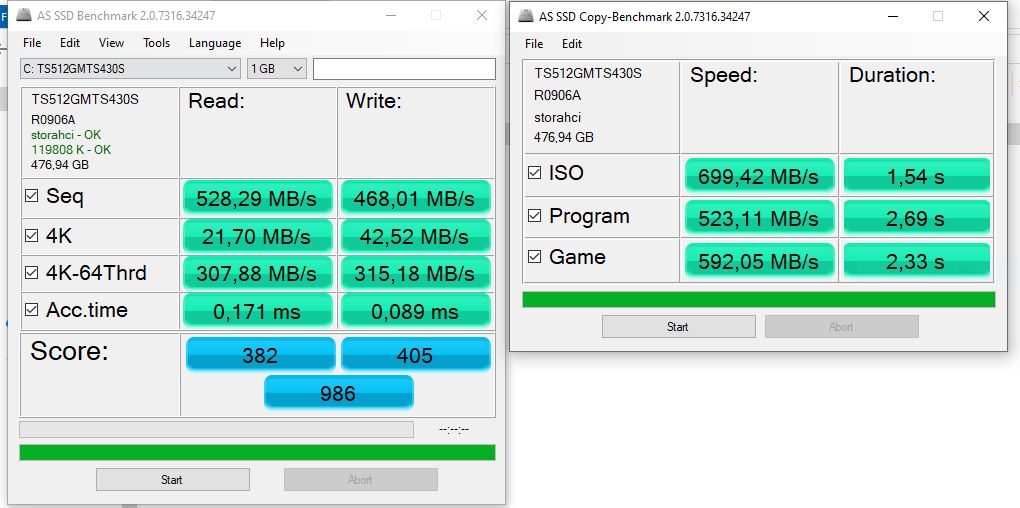Click Abort in Copy-Benchmark window
Viewport: 1020px width, 508px height.
[x=841, y=327]
